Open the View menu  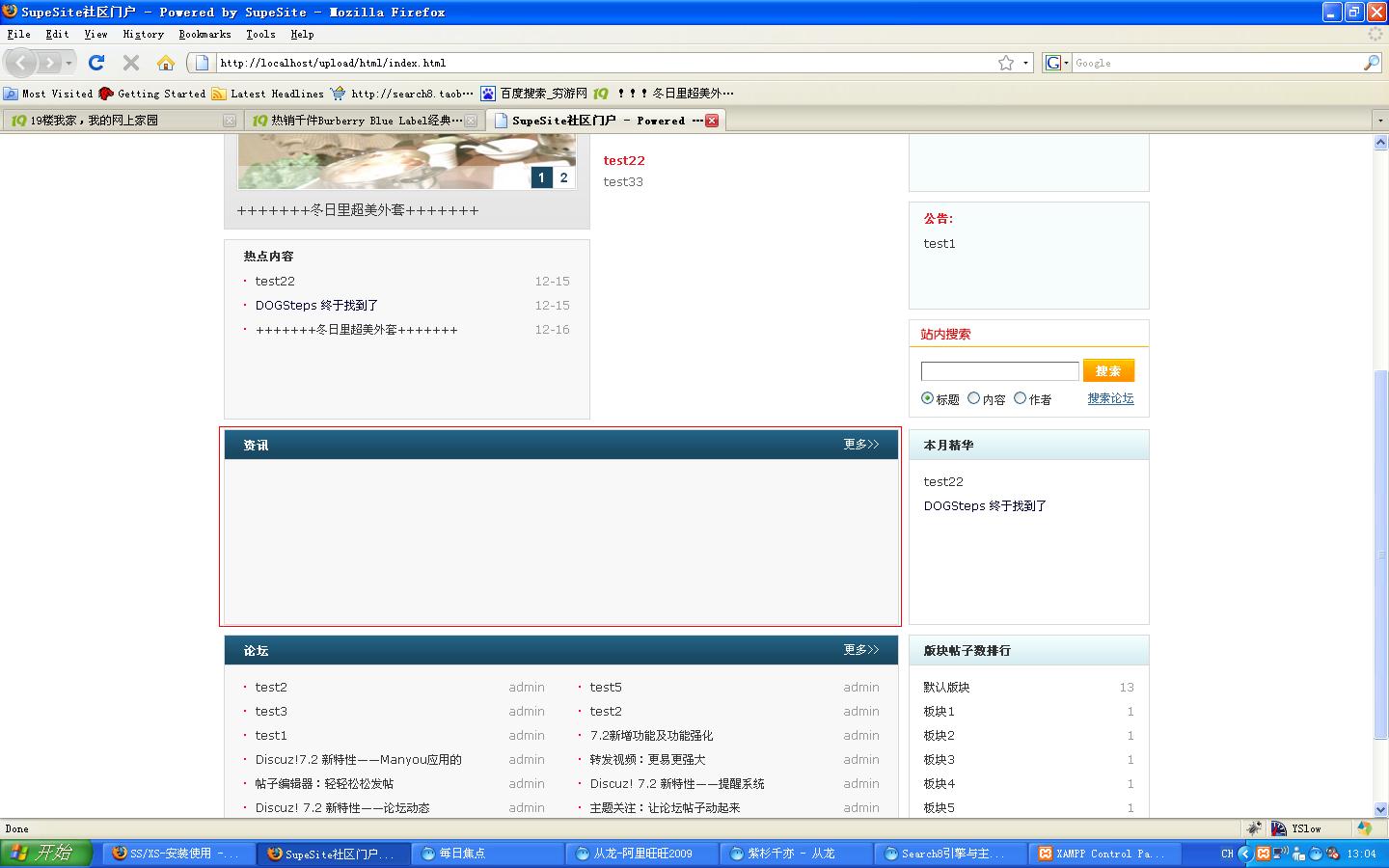[x=95, y=34]
